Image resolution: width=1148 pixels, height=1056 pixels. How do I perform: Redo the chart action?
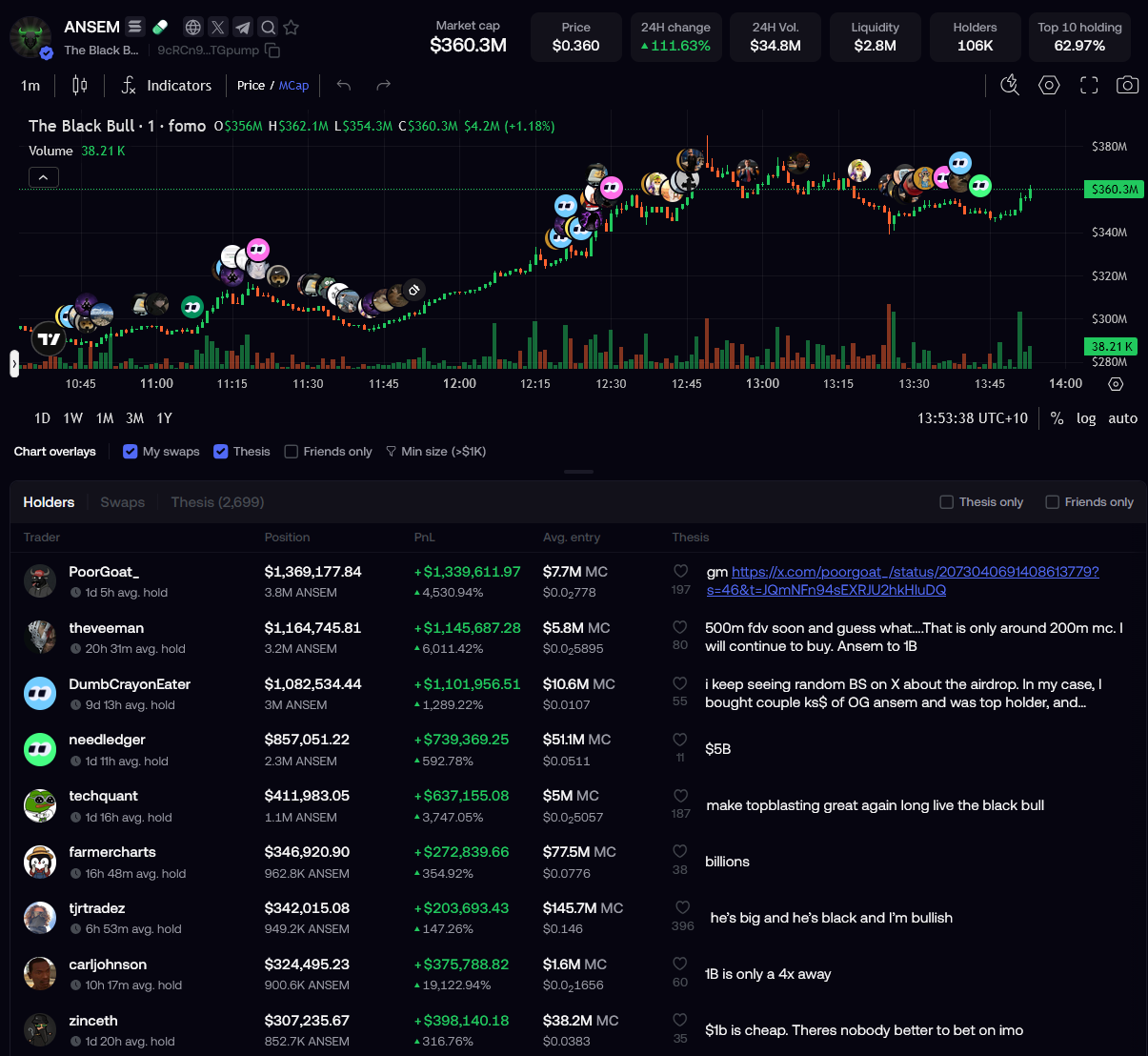point(384,86)
